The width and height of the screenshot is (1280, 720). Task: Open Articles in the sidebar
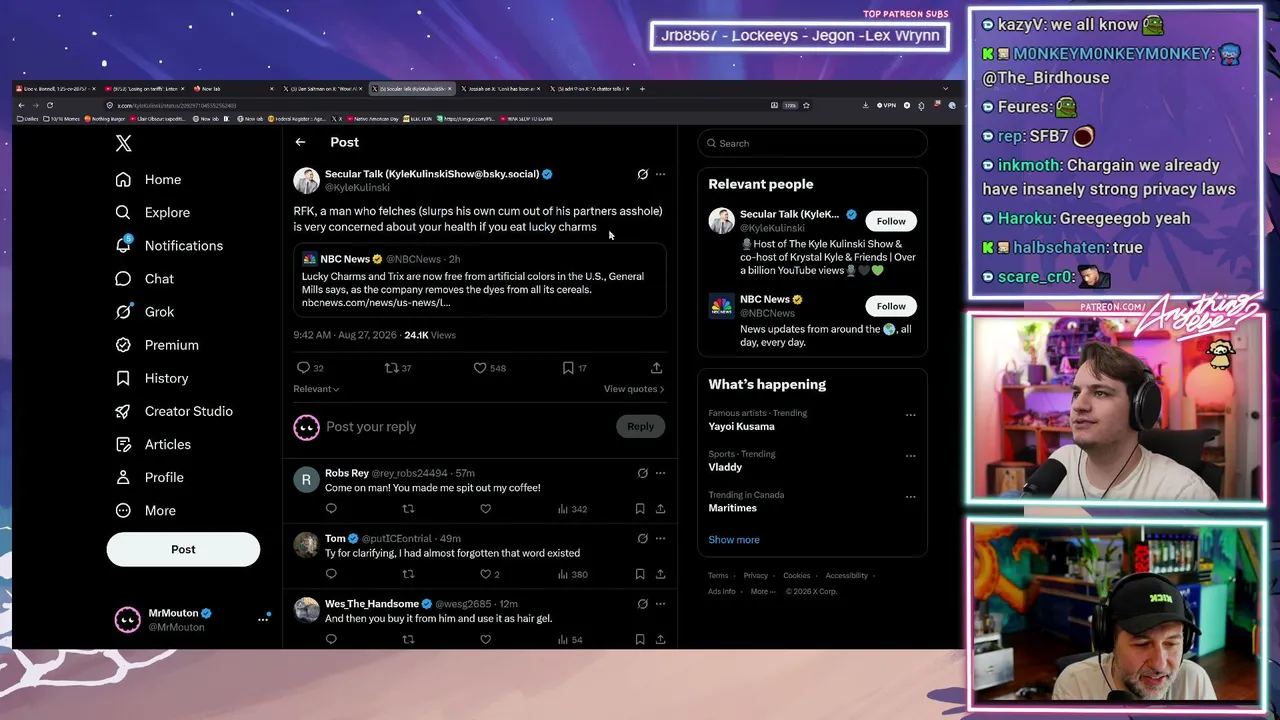click(x=153, y=444)
